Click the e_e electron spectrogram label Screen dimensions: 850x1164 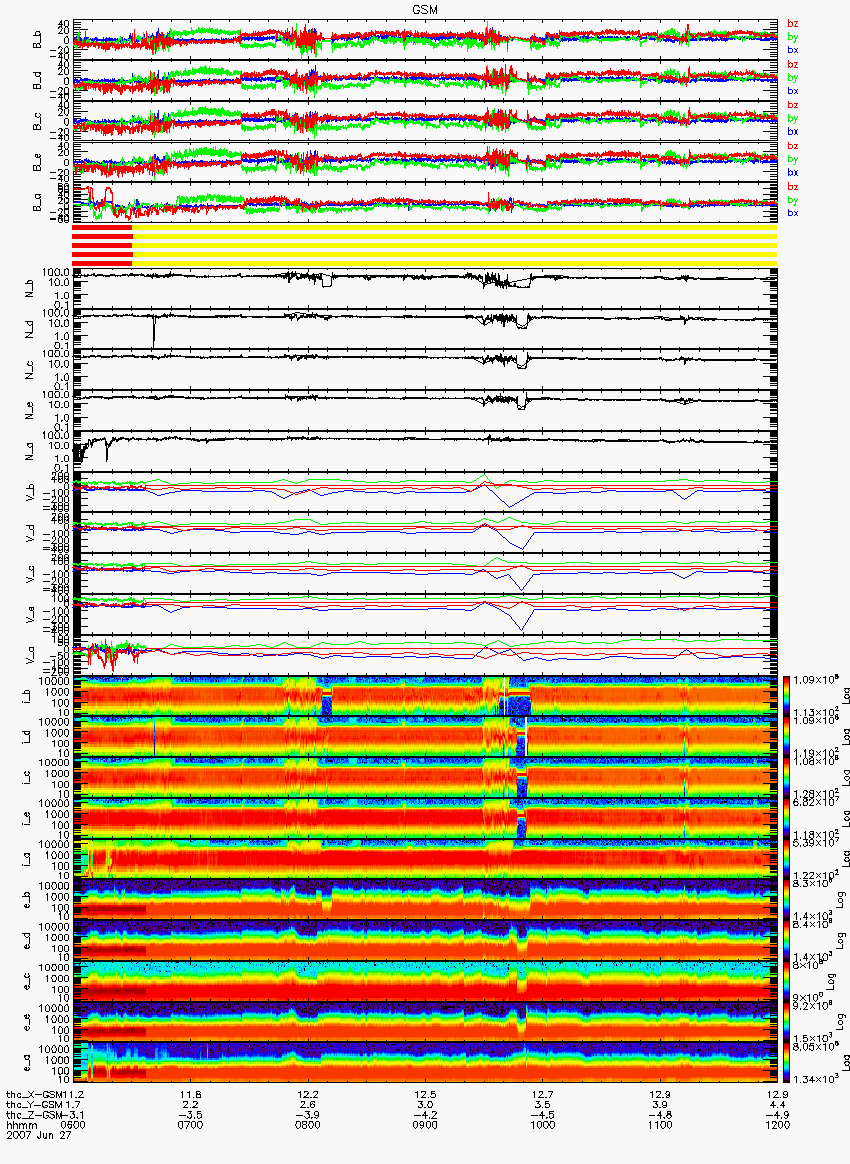tap(27, 1022)
